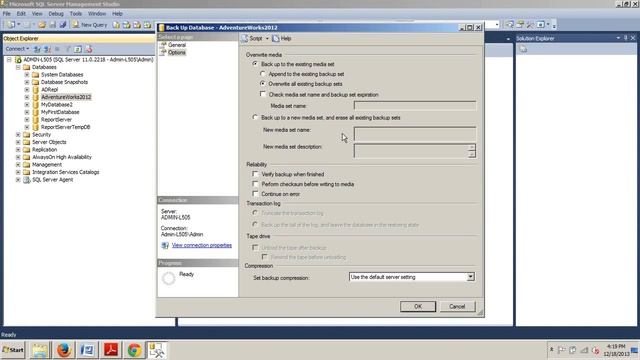Click the Cancel button
Screen dimensions: 640x360
tap(457, 307)
